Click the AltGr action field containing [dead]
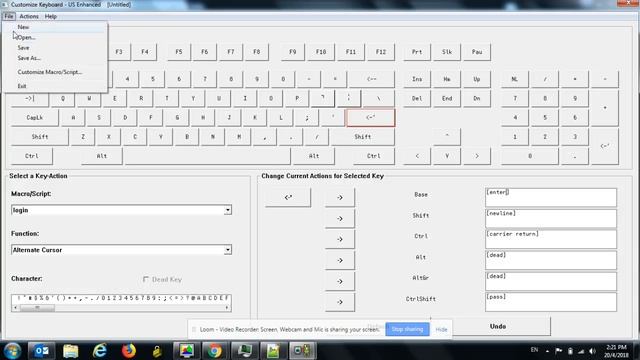This screenshot has width=640, height=360. click(551, 281)
